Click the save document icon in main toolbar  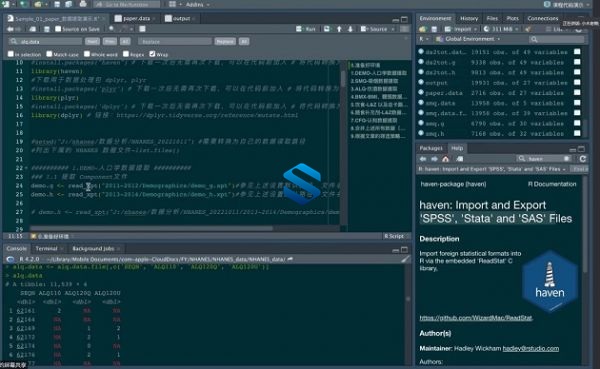pos(57,4)
